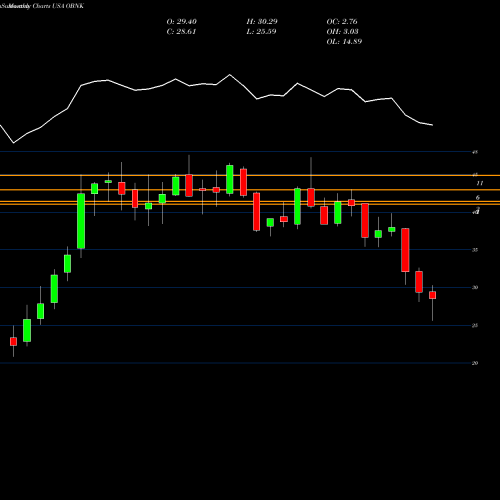Click the price axis label '20'
Viewport: 500px width, 500px height.
[475, 363]
